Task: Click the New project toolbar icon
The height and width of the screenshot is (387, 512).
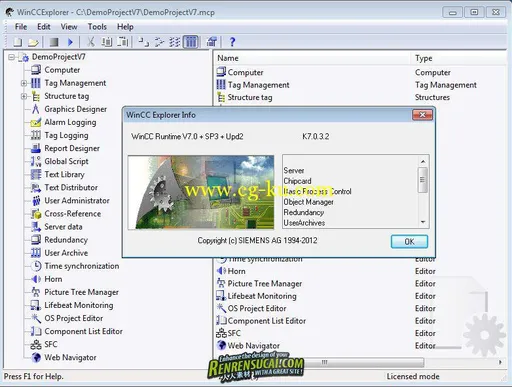Action: 18,42
